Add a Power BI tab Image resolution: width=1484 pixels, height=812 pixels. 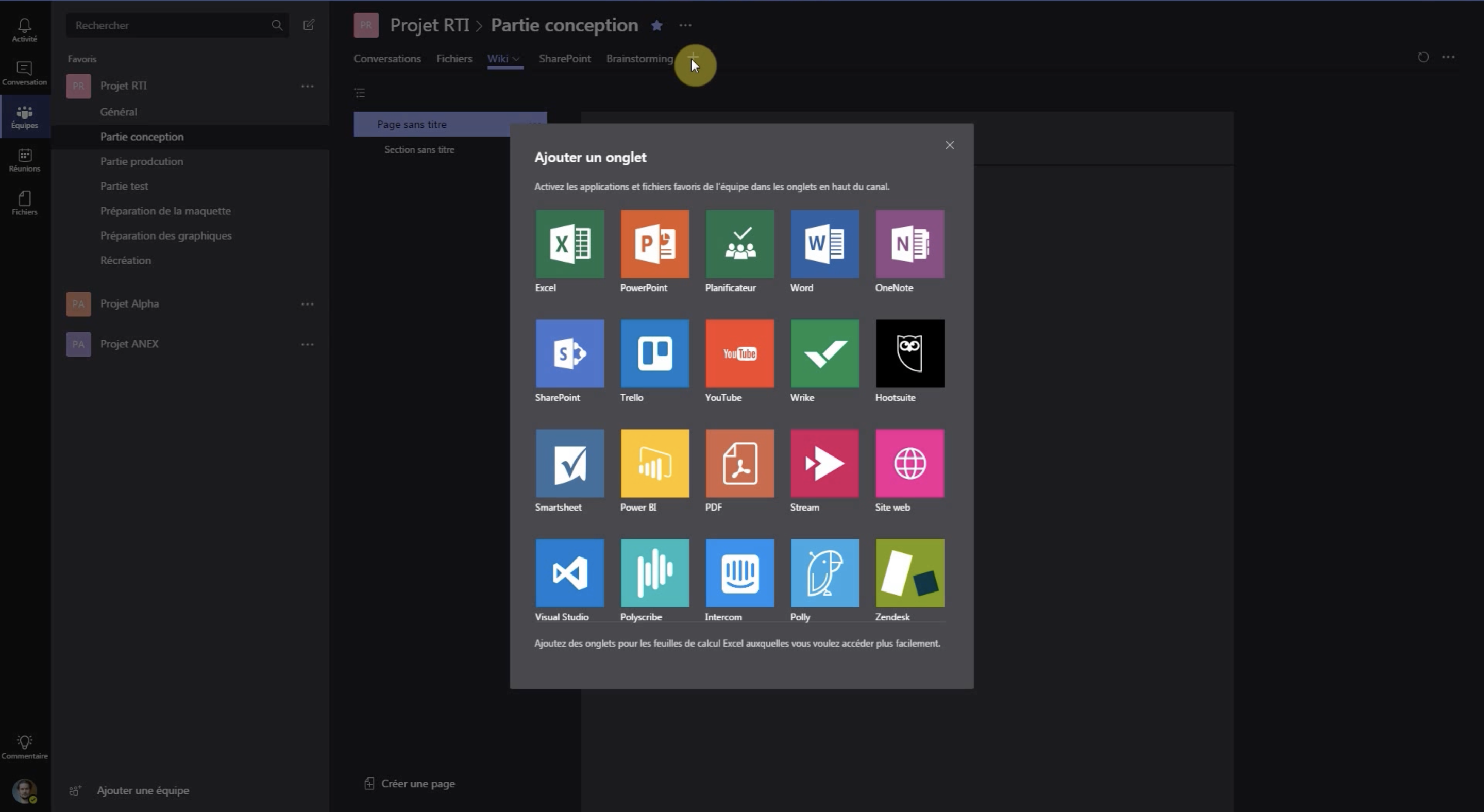[655, 464]
